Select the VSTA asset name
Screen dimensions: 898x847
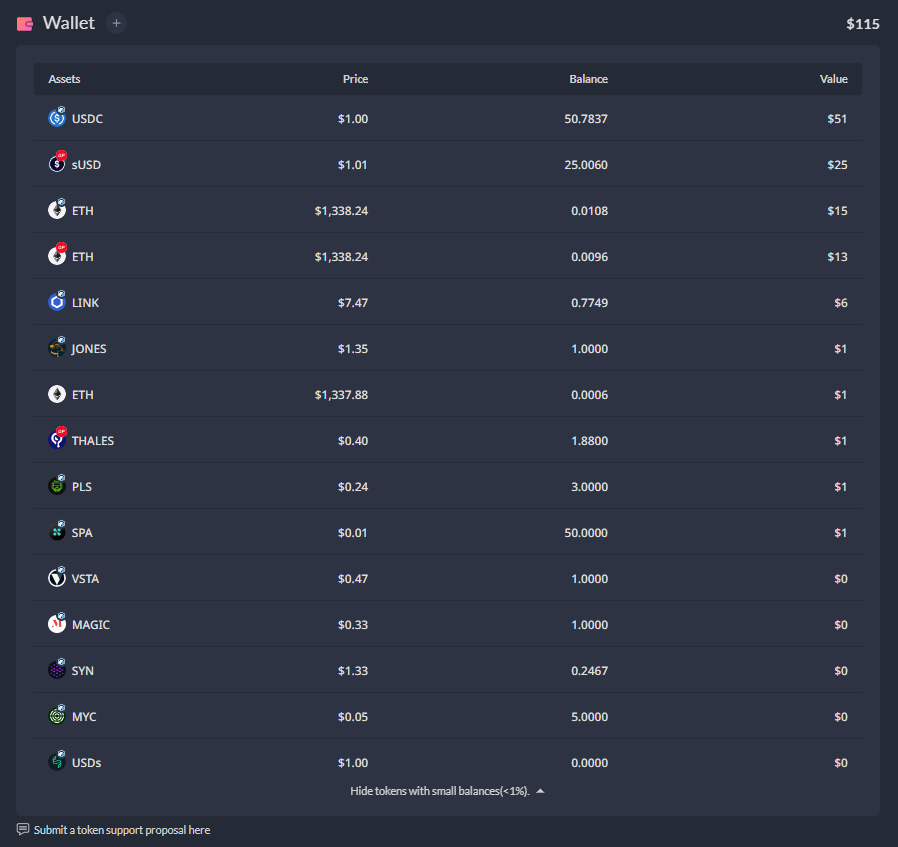pyautogui.click(x=85, y=579)
